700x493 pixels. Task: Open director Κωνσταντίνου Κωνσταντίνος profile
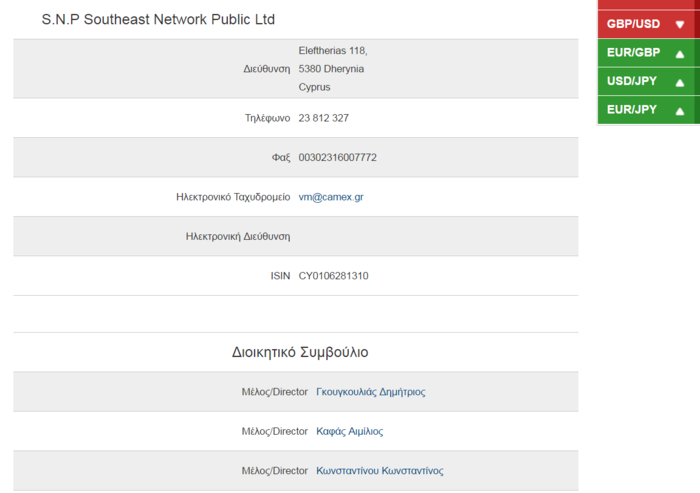[x=380, y=471]
